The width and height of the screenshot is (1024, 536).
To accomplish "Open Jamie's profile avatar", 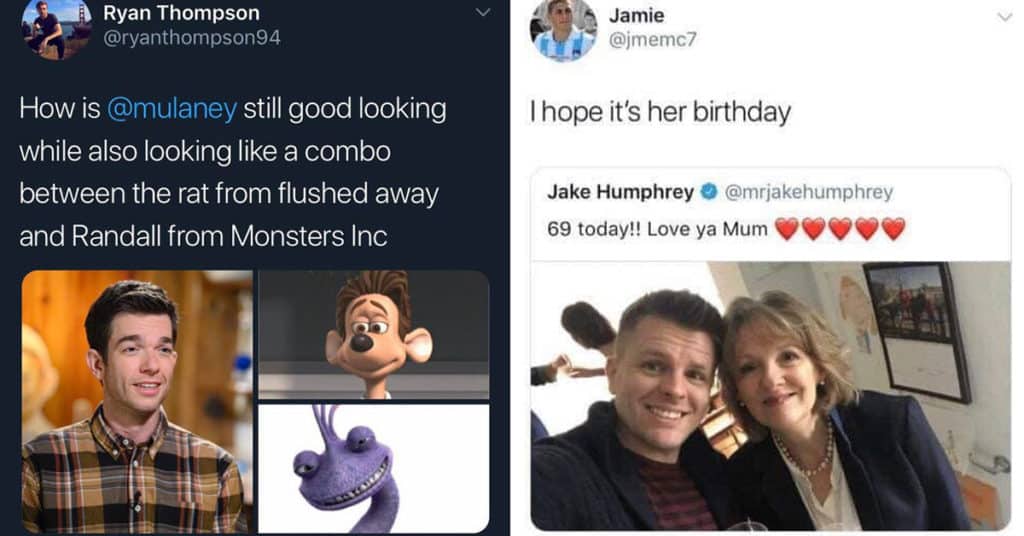I will (x=563, y=30).
